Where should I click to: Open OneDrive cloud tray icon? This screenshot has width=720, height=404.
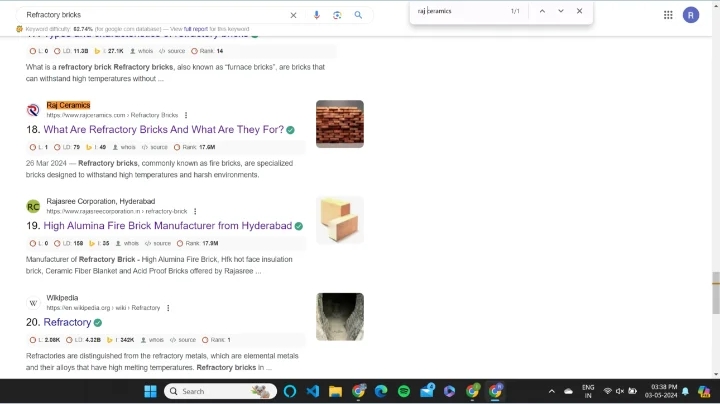[x=568, y=392]
